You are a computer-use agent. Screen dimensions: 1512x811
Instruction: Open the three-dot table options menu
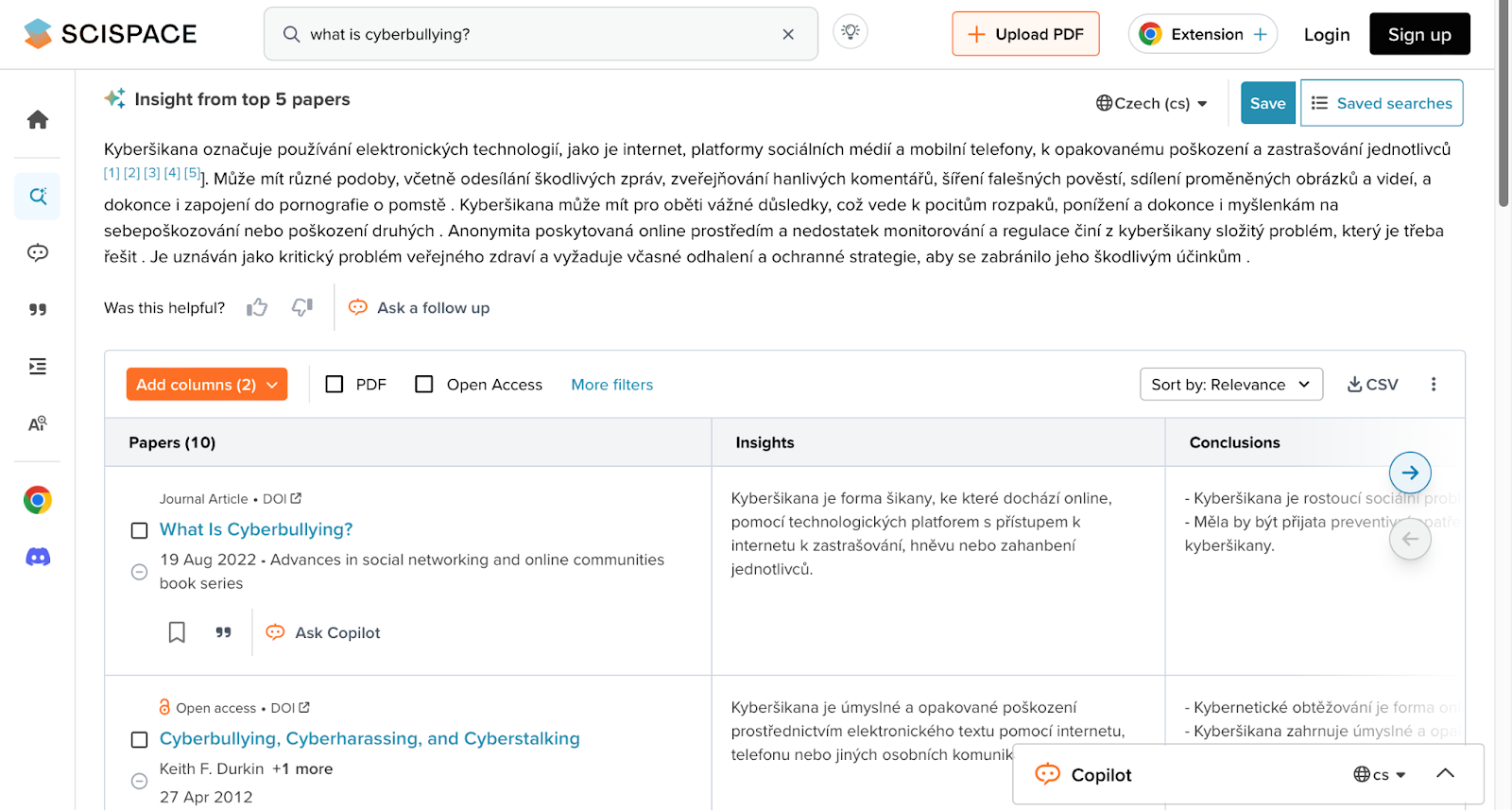(x=1434, y=385)
